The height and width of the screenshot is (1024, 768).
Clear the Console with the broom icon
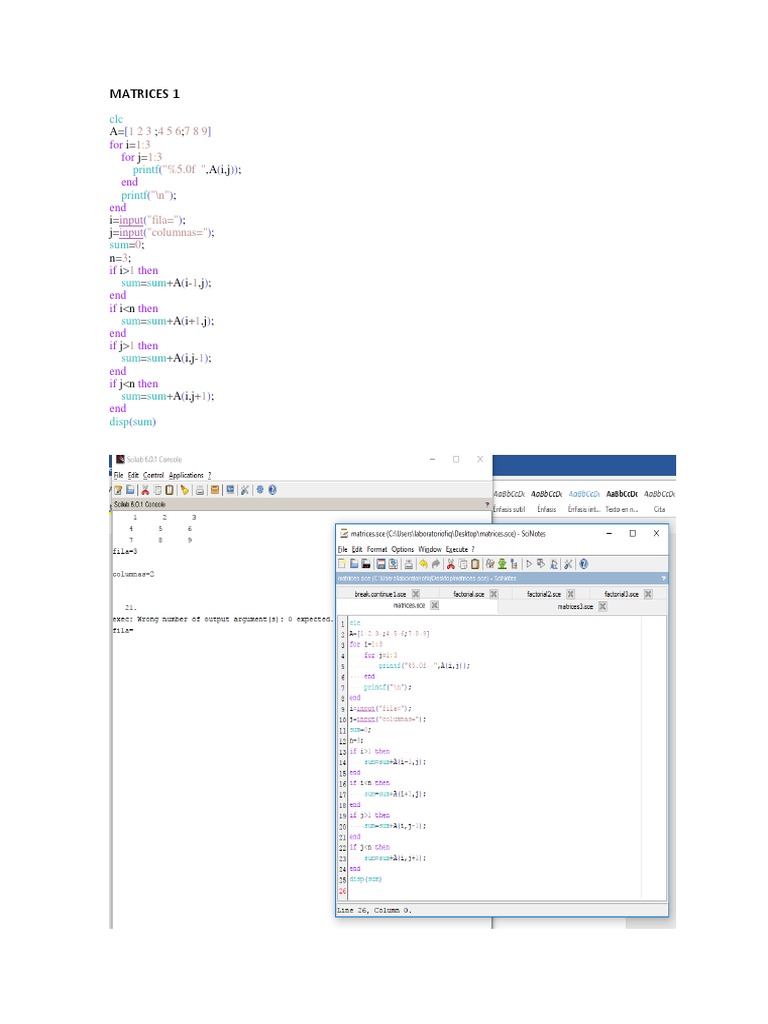click(x=184, y=490)
